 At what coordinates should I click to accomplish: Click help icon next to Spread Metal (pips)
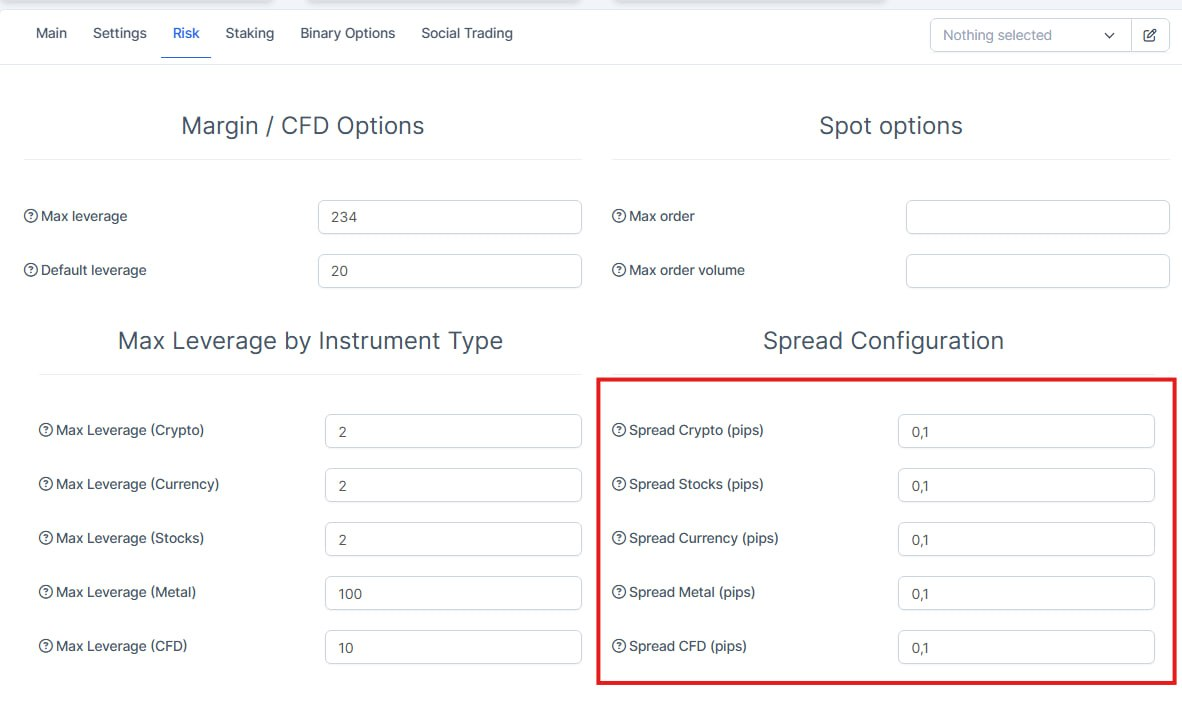coord(619,593)
